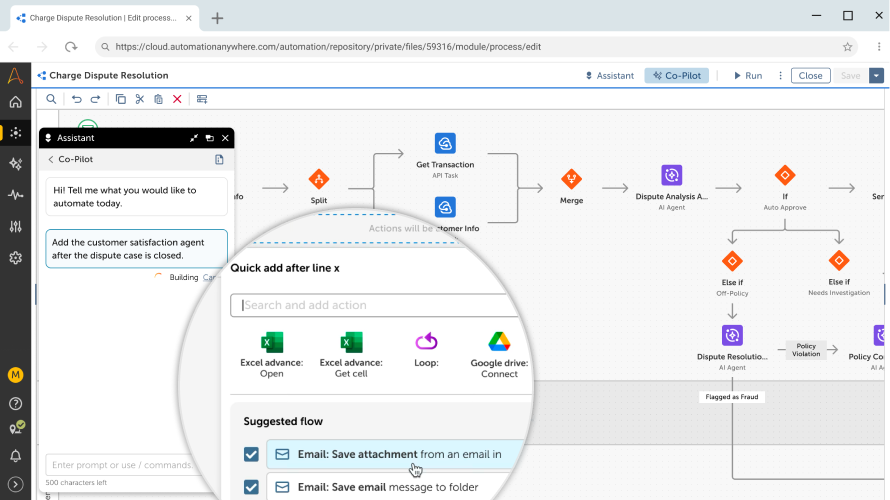Click the Search magnifier in editor toolbar
890x500 pixels.
tap(51, 99)
